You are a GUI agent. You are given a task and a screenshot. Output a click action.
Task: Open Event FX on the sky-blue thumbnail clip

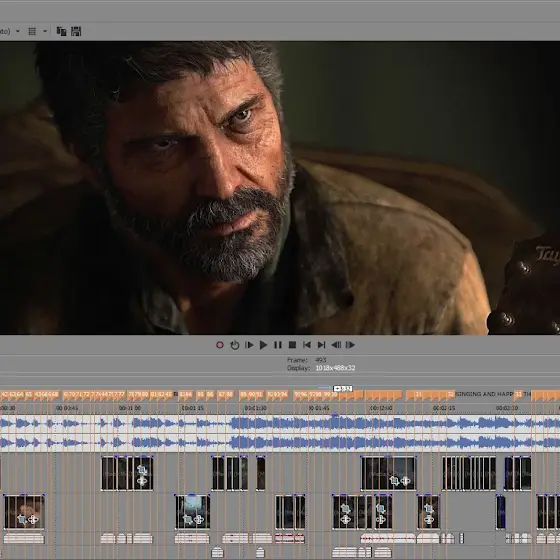pyautogui.click(x=199, y=519)
